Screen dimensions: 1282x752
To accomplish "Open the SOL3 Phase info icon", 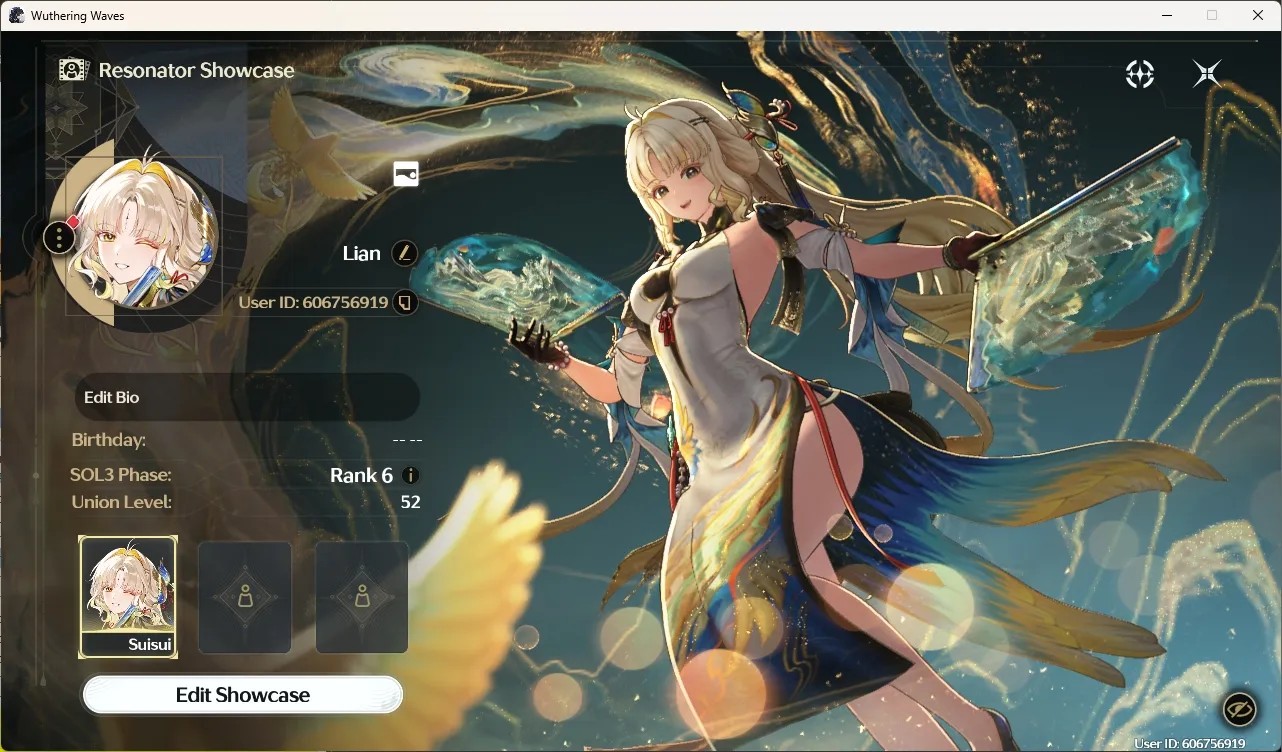I will [410, 475].
